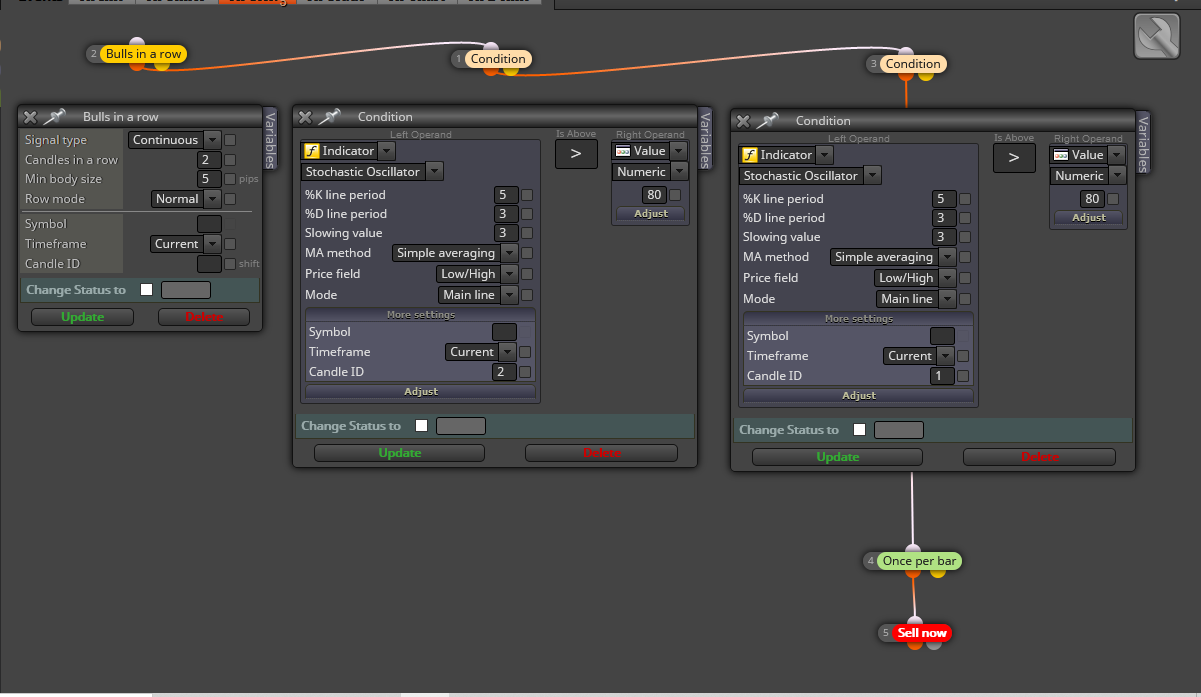Click Update in Bulls in a row panel
This screenshot has height=697, width=1201.
83,317
